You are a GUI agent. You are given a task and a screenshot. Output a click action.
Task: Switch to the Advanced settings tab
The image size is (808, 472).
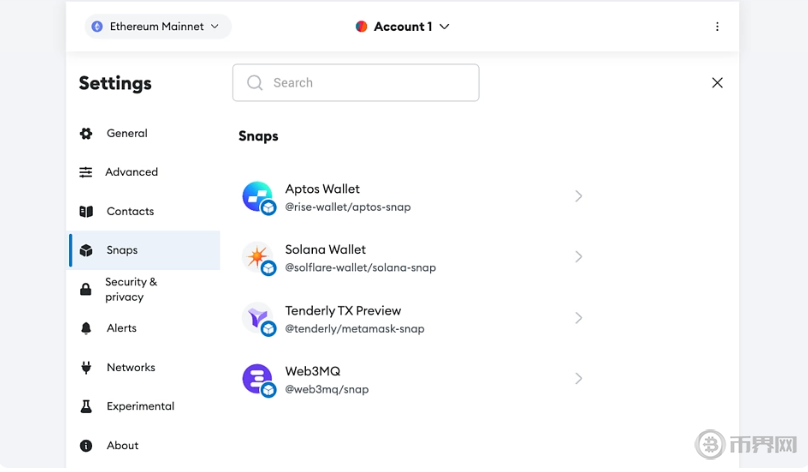coord(131,172)
